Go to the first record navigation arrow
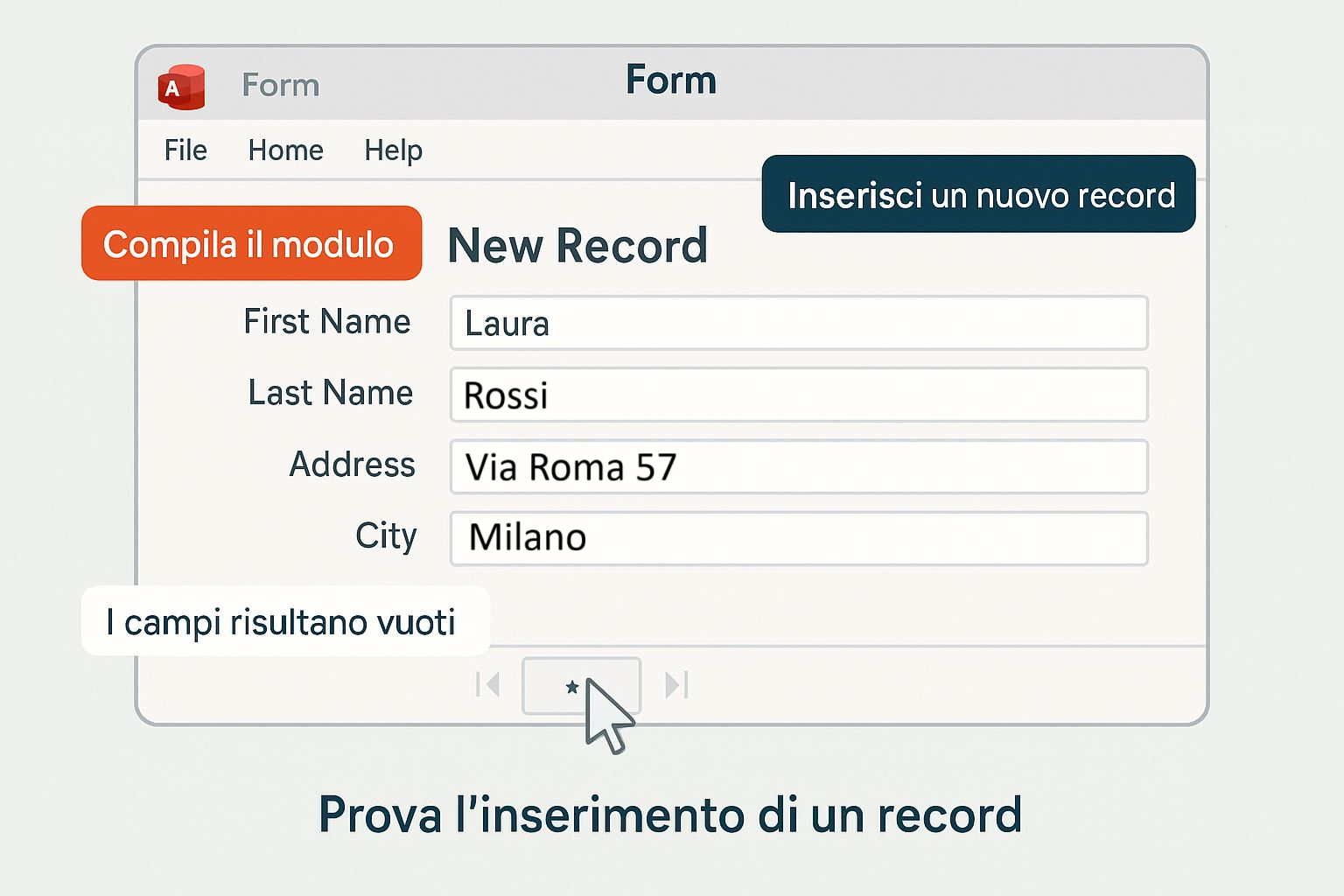This screenshot has width=1344, height=896. click(x=487, y=684)
